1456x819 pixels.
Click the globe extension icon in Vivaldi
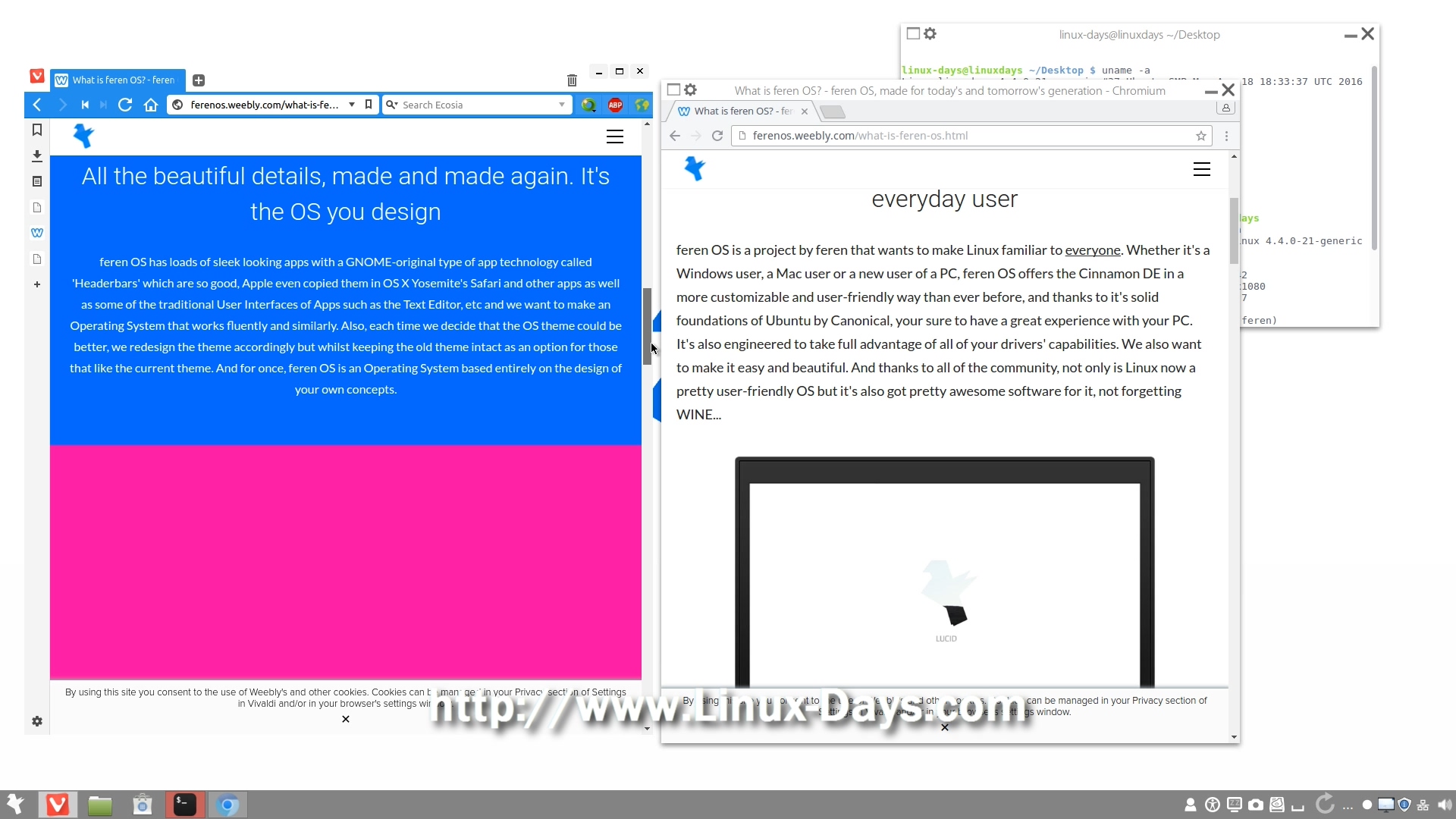(x=642, y=105)
